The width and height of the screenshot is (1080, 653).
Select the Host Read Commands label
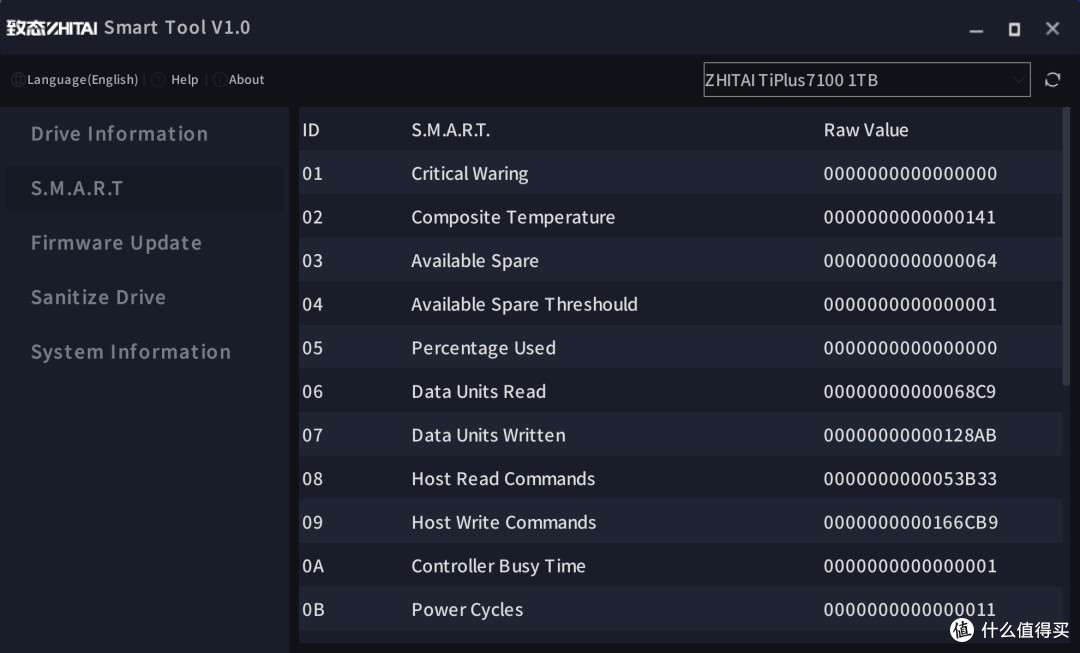(503, 479)
